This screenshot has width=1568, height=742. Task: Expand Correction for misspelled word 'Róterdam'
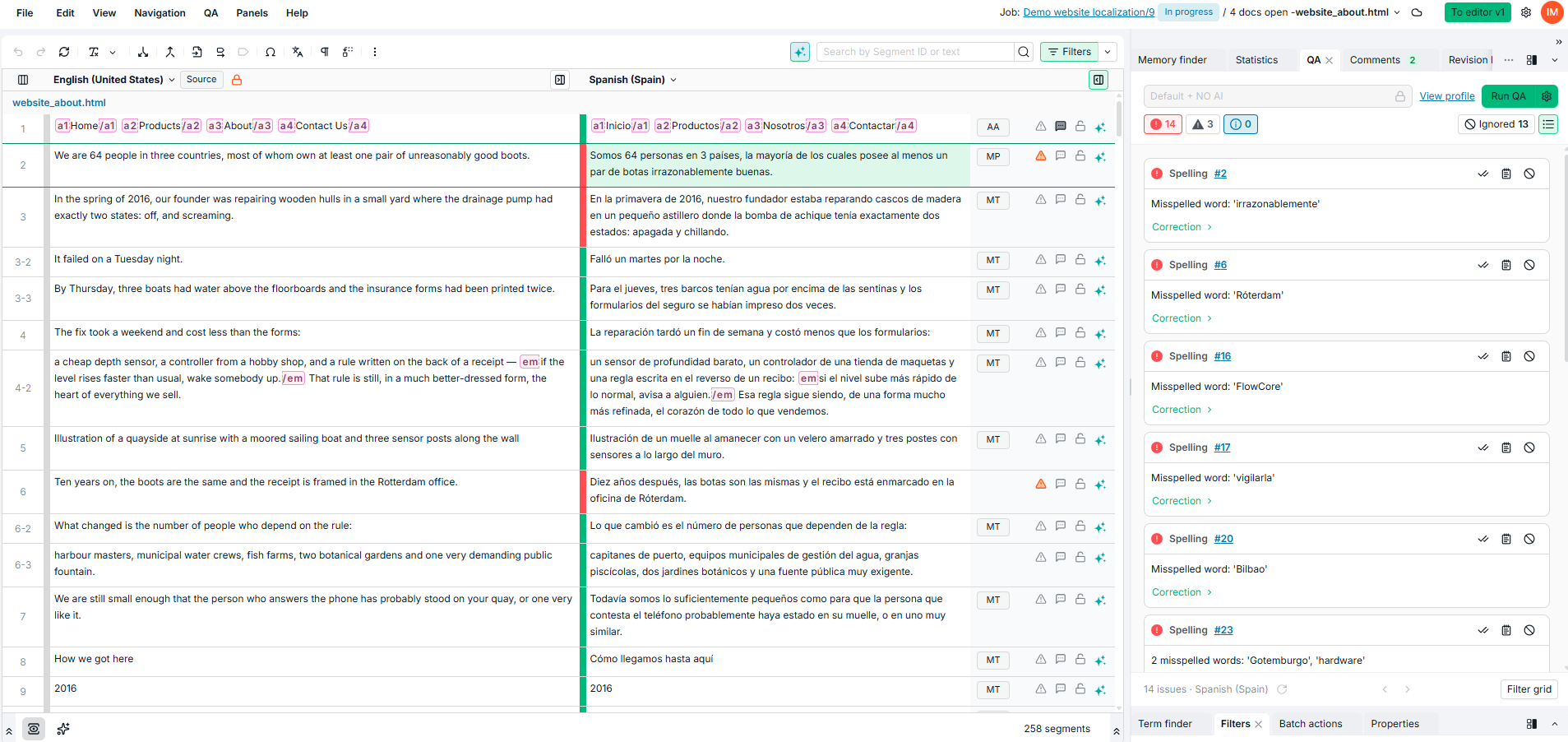tap(1182, 318)
